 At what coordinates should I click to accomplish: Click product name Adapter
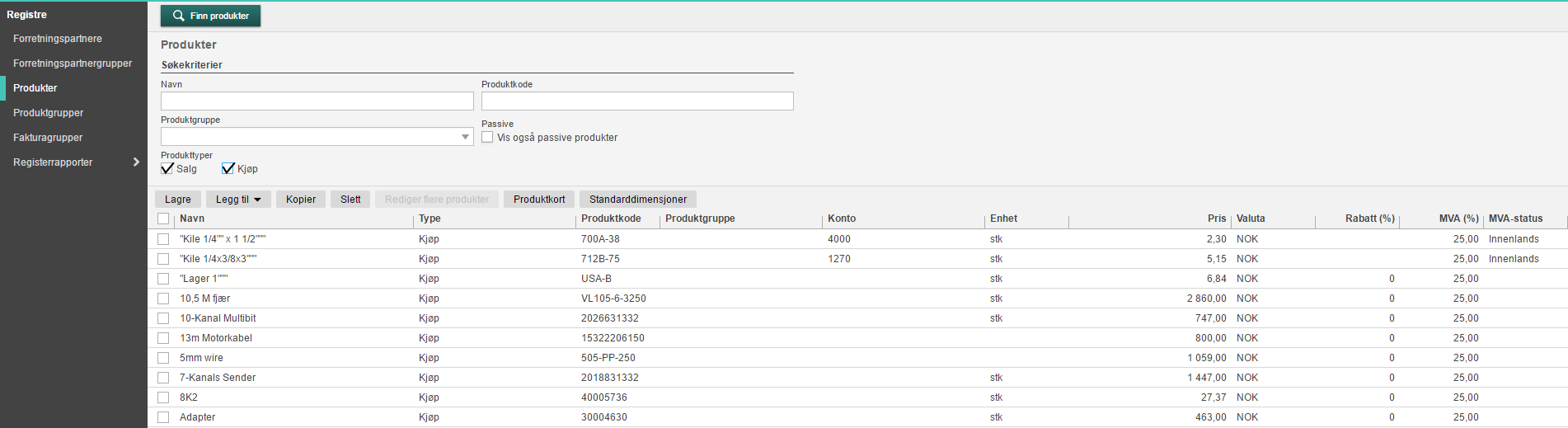pos(198,417)
